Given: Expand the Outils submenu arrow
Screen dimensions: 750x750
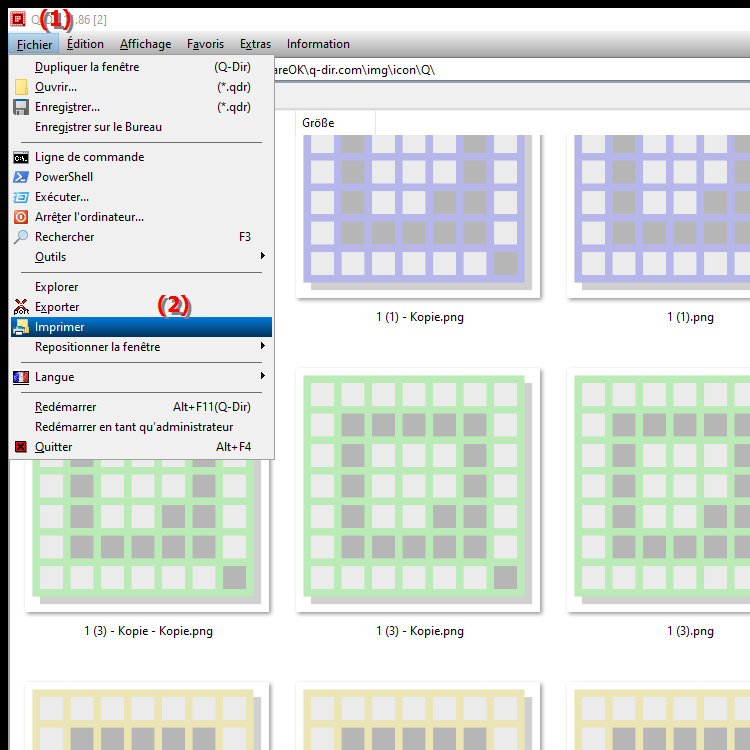Looking at the screenshot, I should (x=263, y=256).
